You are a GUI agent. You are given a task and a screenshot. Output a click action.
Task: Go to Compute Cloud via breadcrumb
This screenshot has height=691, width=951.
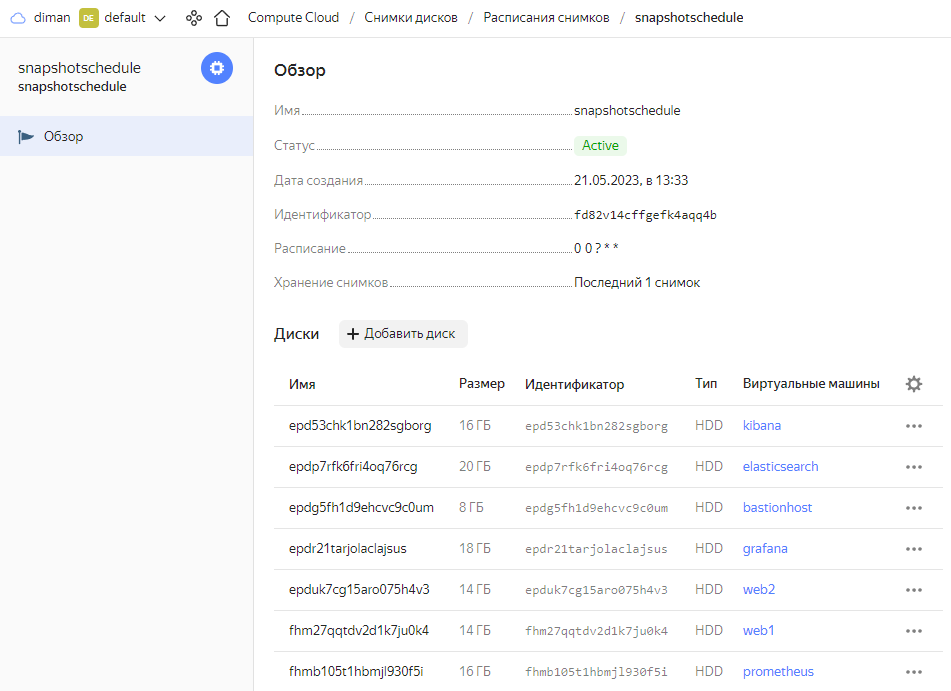pos(293,17)
